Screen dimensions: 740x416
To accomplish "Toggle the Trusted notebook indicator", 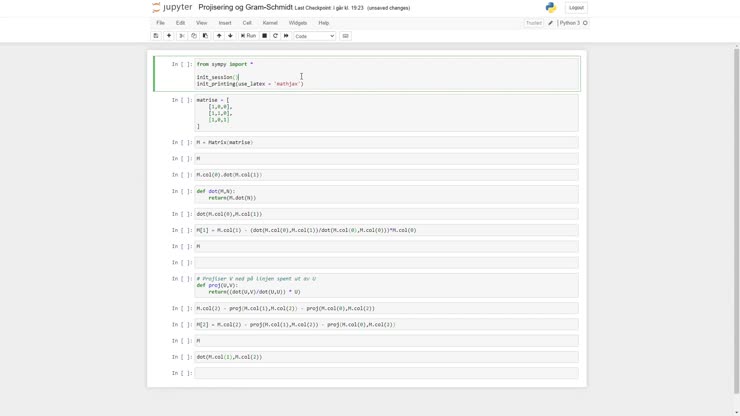I will [x=534, y=22].
